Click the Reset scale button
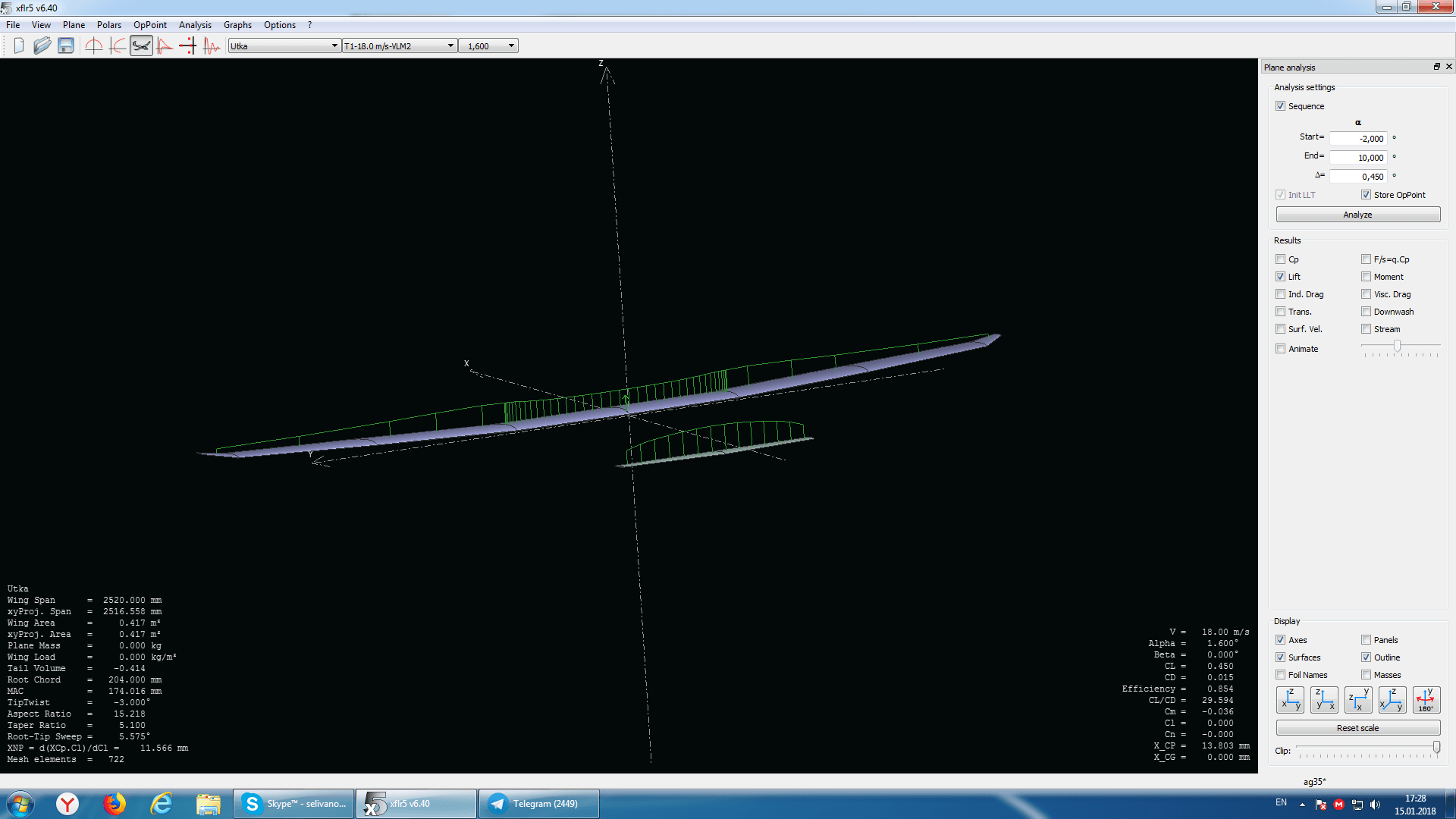This screenshot has width=1456, height=819. (x=1357, y=728)
